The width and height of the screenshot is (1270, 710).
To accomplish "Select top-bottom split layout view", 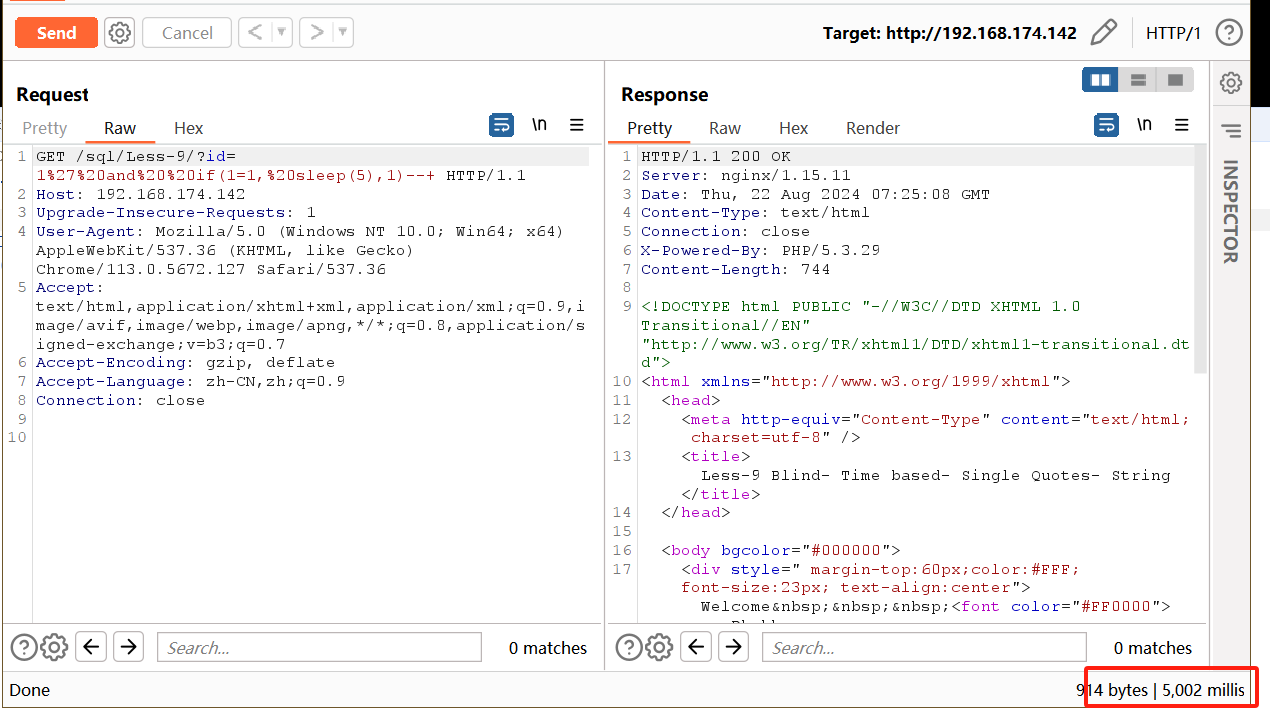I will [x=1137, y=80].
